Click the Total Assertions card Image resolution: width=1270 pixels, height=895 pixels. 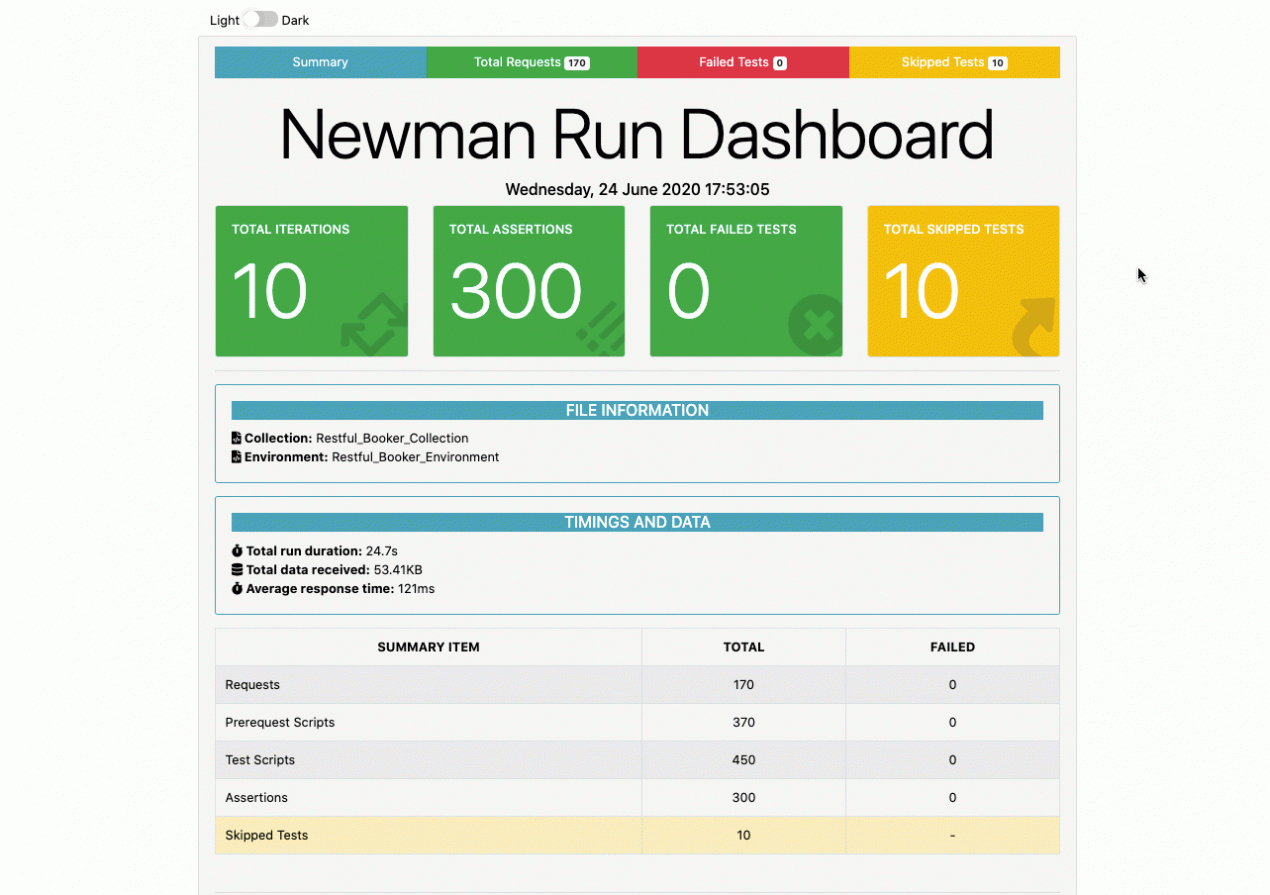529,281
